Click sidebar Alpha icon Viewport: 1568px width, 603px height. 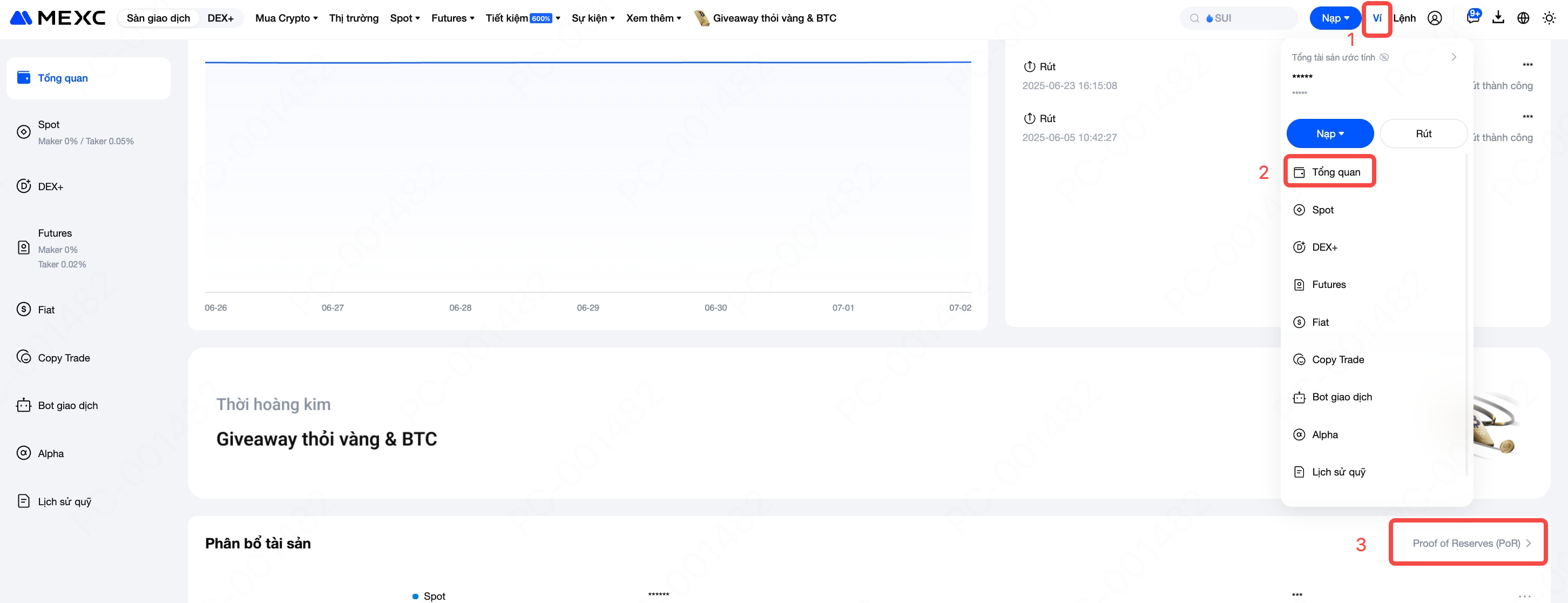24,453
